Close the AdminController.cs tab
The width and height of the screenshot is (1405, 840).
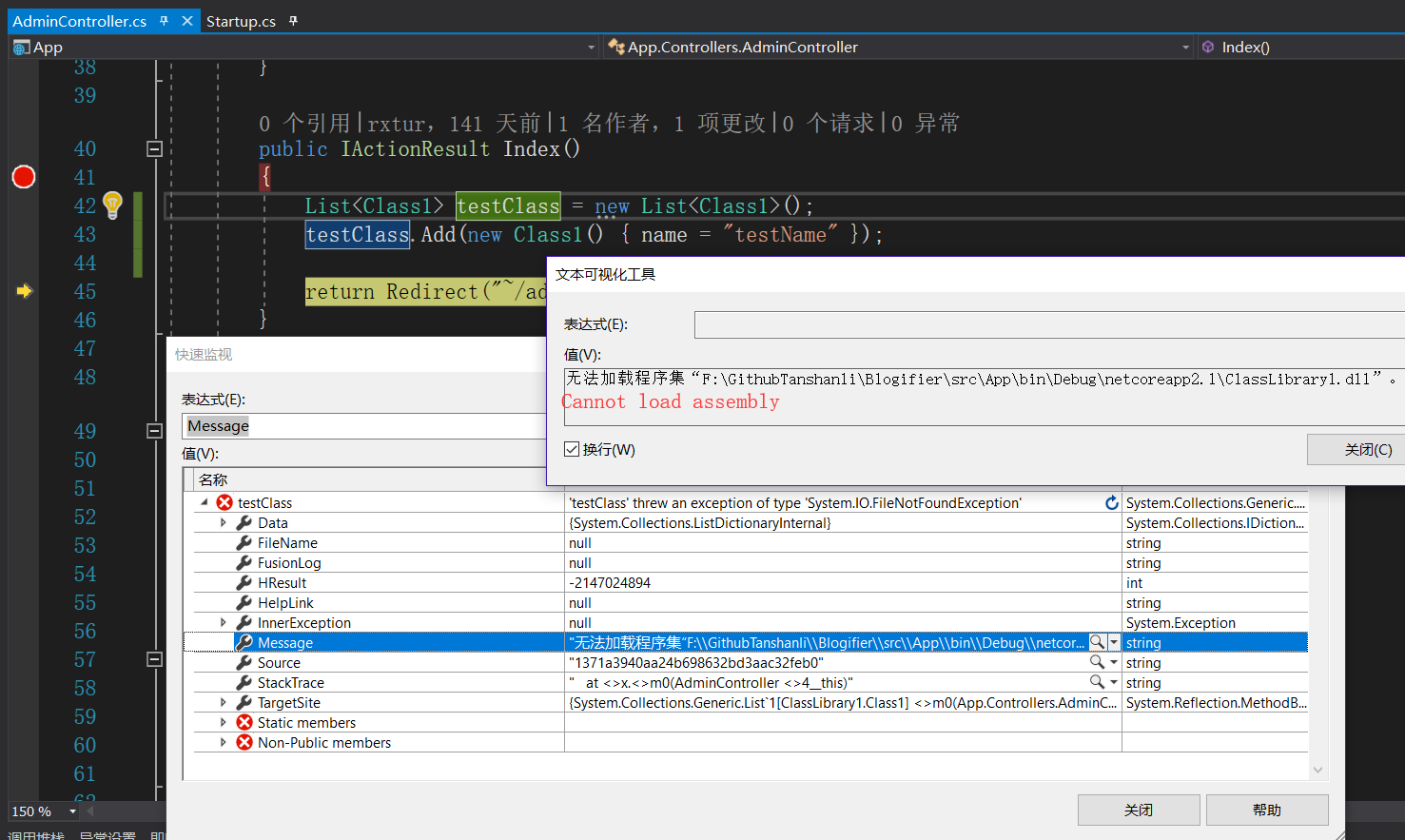point(187,21)
